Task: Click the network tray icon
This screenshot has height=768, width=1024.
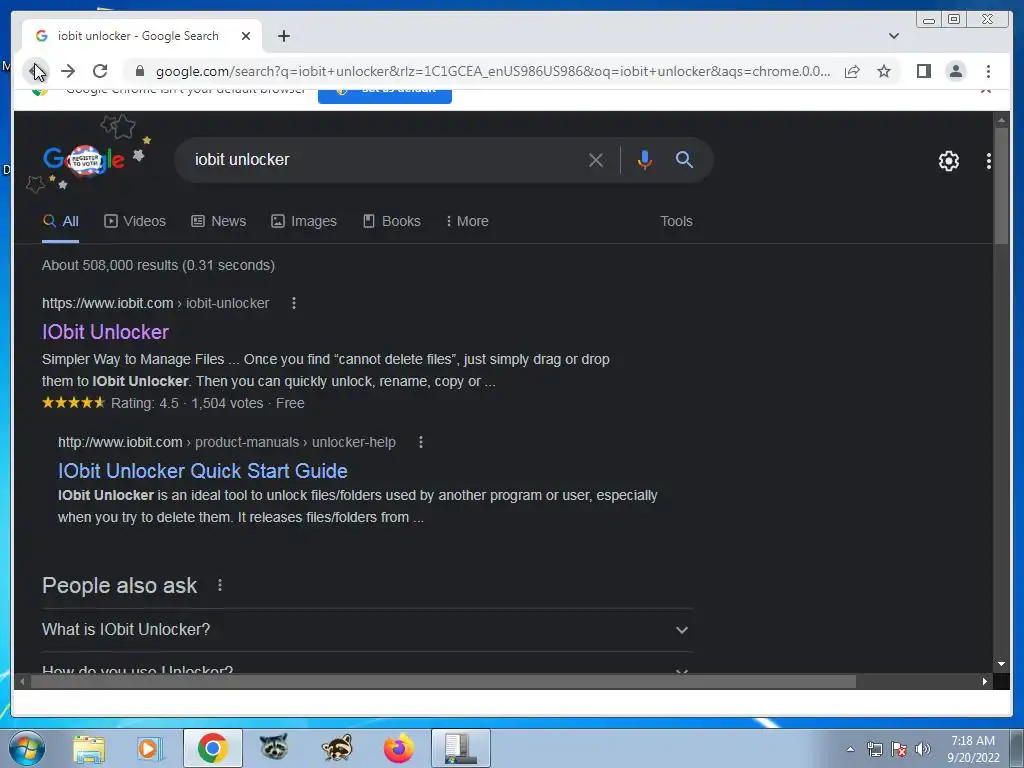Action: coord(874,749)
